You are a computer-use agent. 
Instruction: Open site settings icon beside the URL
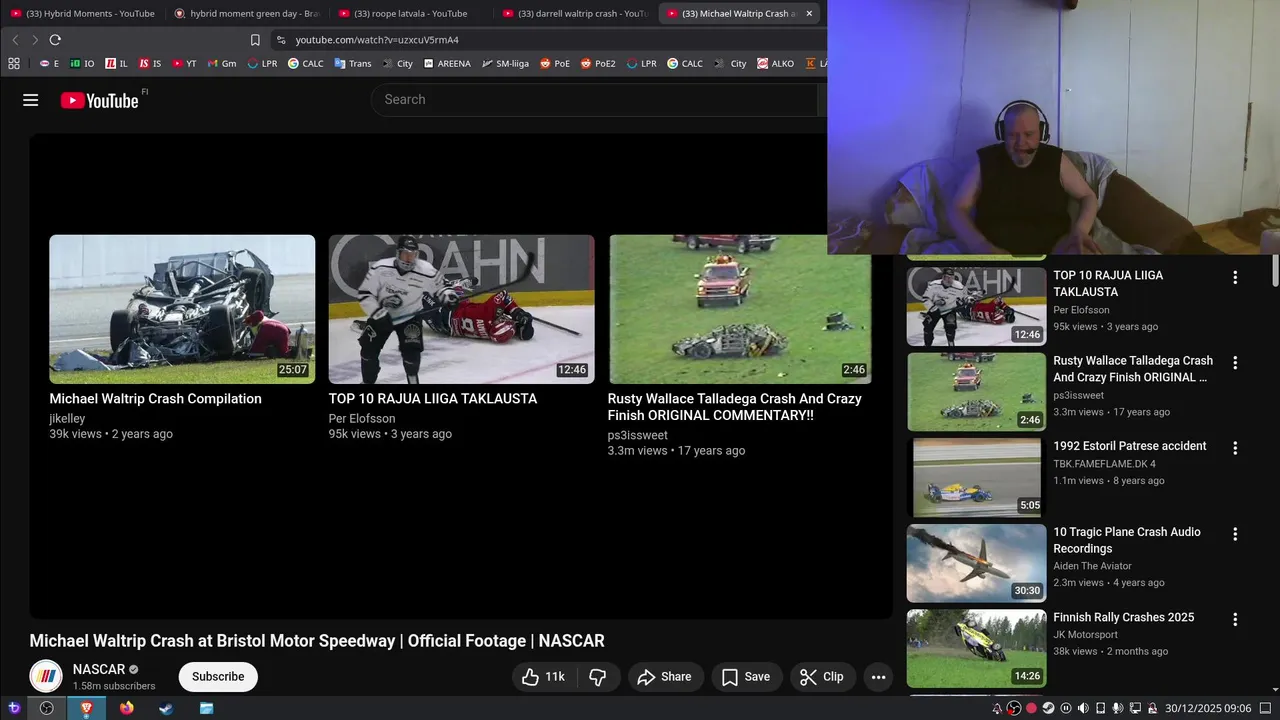[281, 40]
